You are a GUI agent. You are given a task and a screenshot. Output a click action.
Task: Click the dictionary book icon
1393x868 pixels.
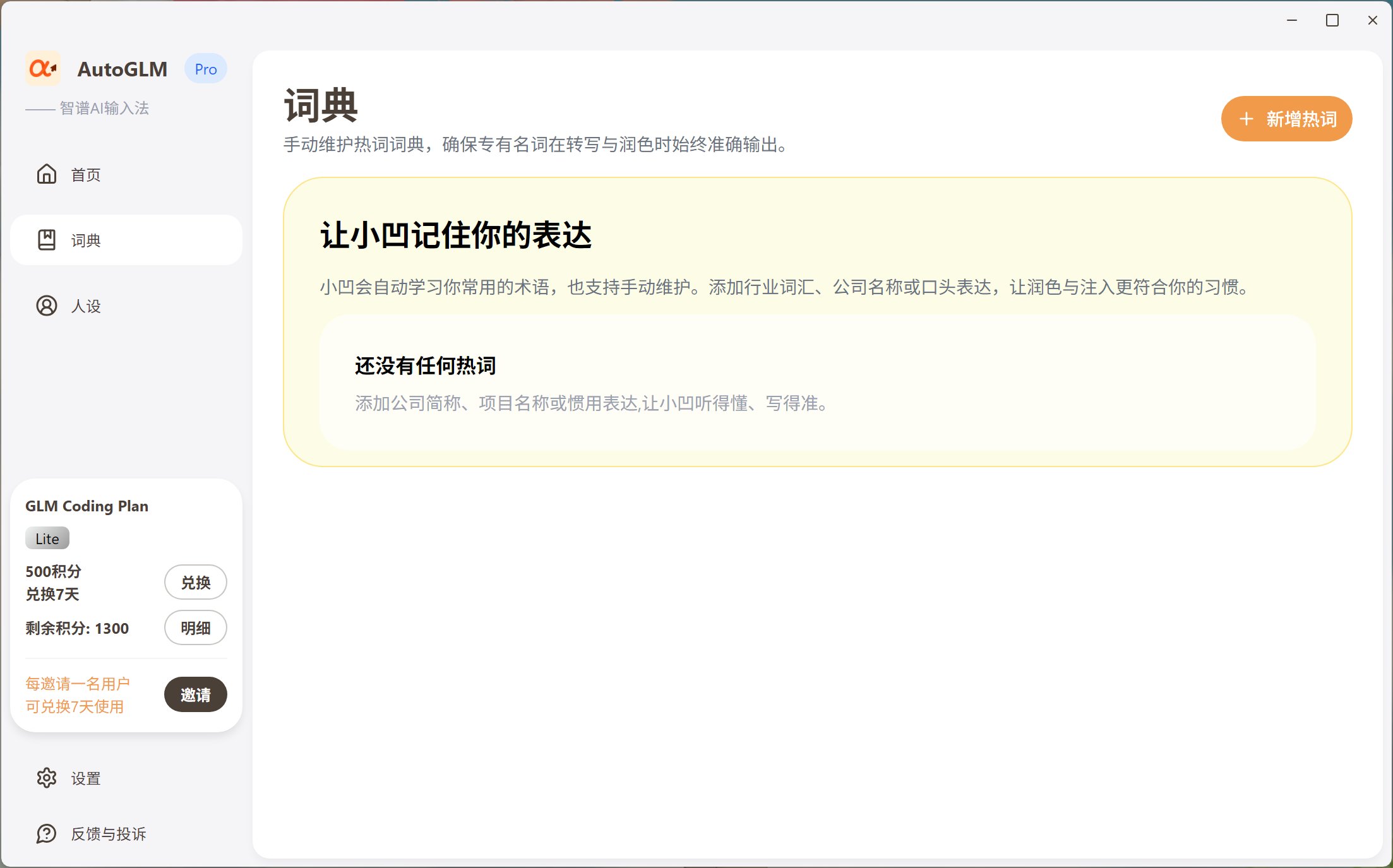pos(47,240)
